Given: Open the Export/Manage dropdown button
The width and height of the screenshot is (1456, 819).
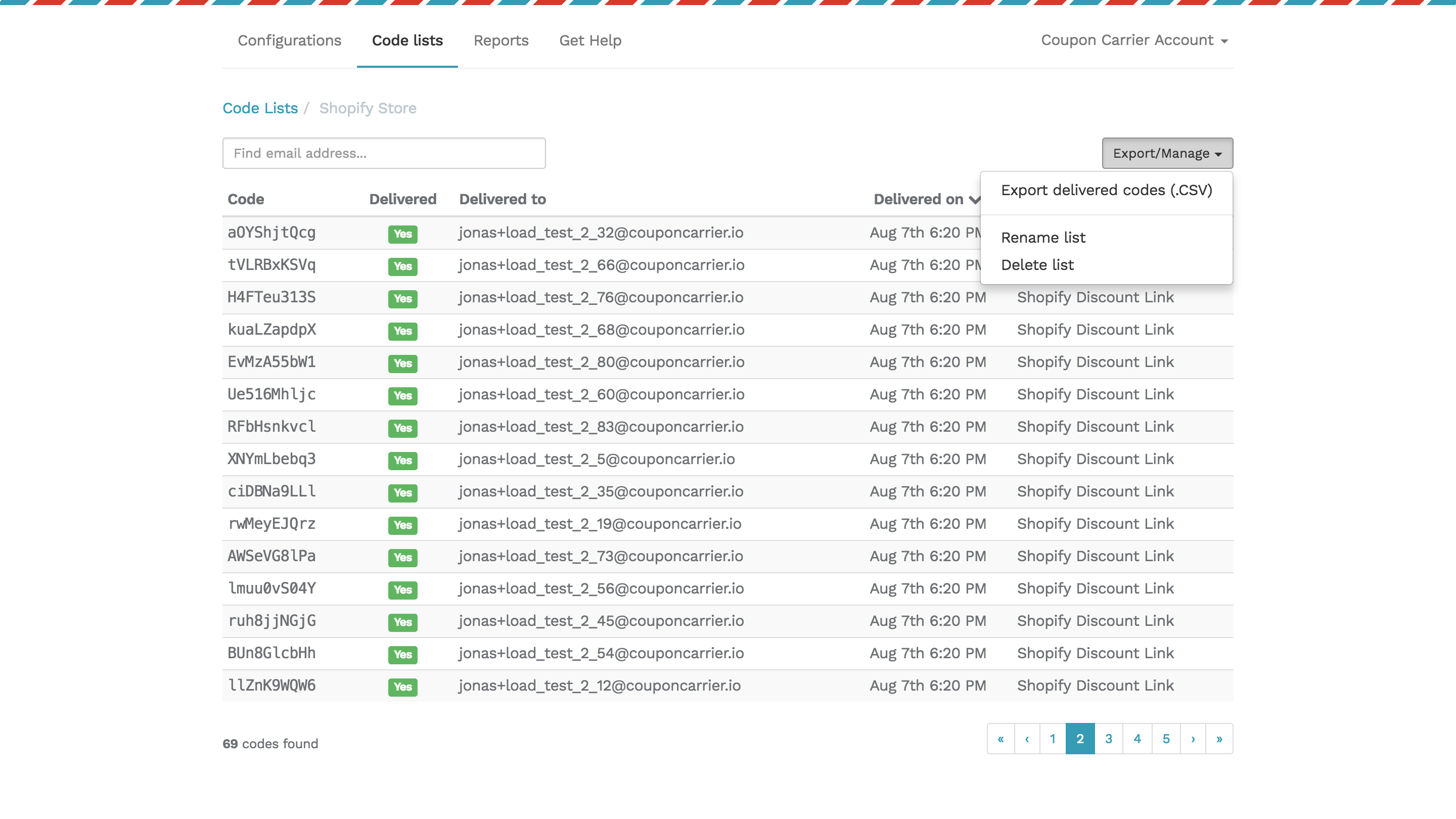Looking at the screenshot, I should 1167,153.
